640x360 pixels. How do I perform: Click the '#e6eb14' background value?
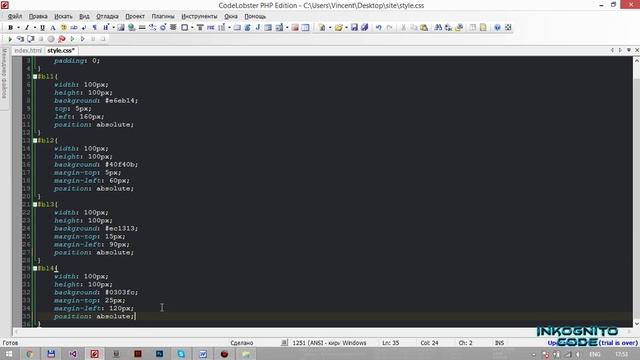[x=121, y=101]
